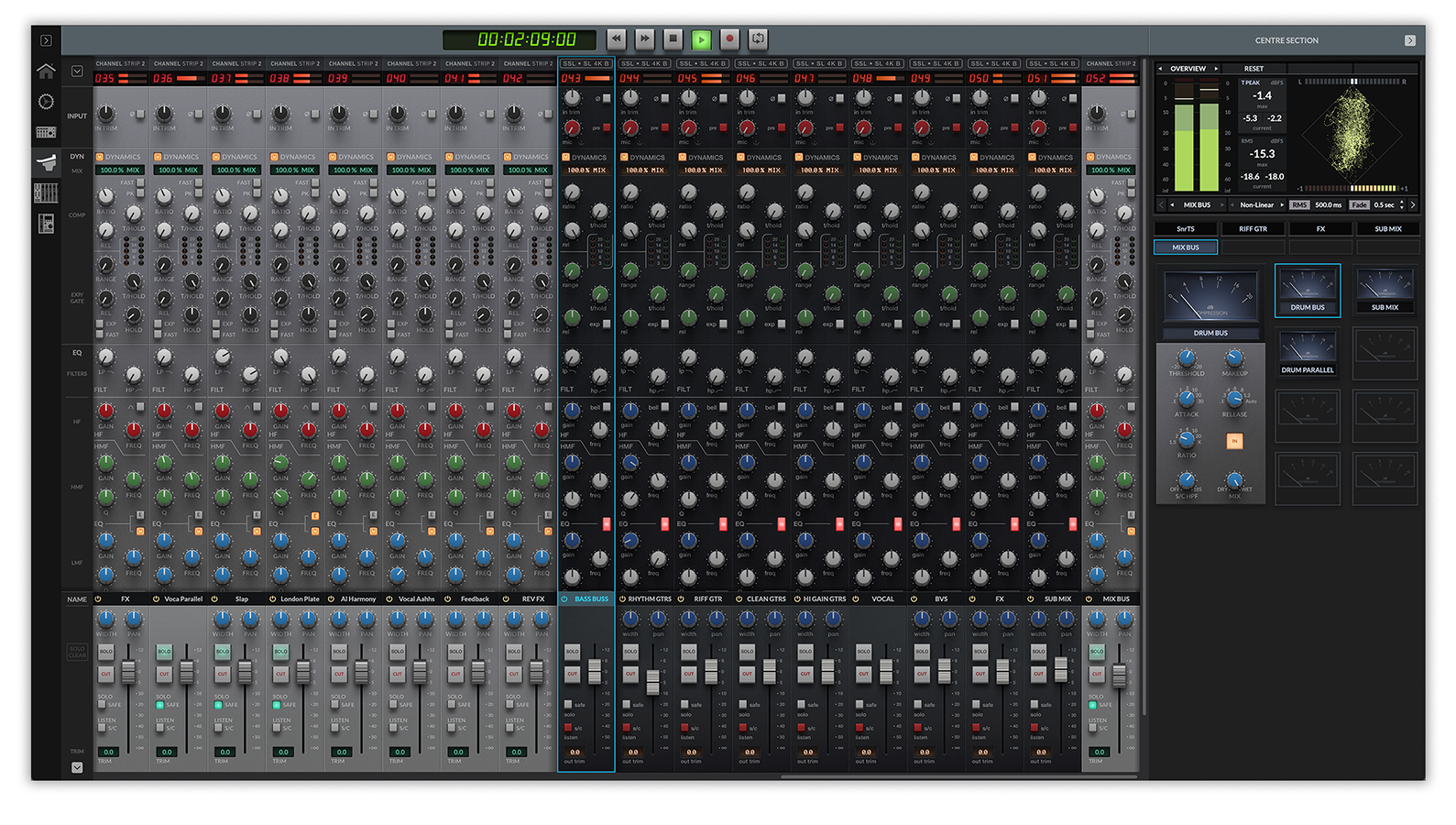The height and width of the screenshot is (825, 1456).
Task: Select the Channel Strip mixer view icon
Action: [x=46, y=162]
